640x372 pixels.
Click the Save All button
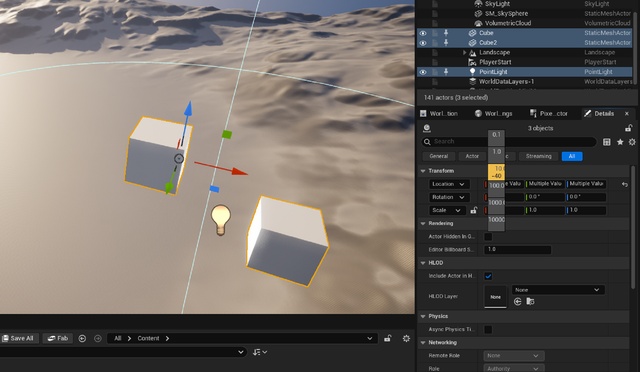pos(18,338)
